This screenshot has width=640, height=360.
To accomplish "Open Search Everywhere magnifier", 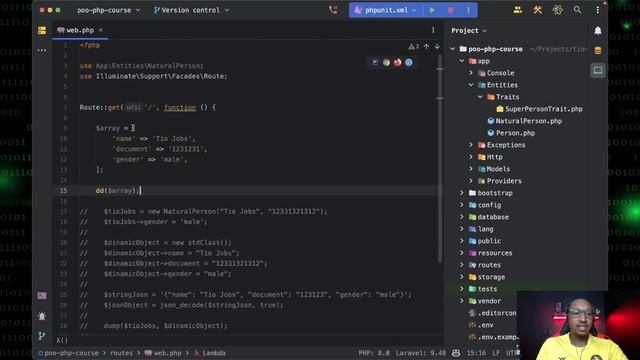I will 578,10.
